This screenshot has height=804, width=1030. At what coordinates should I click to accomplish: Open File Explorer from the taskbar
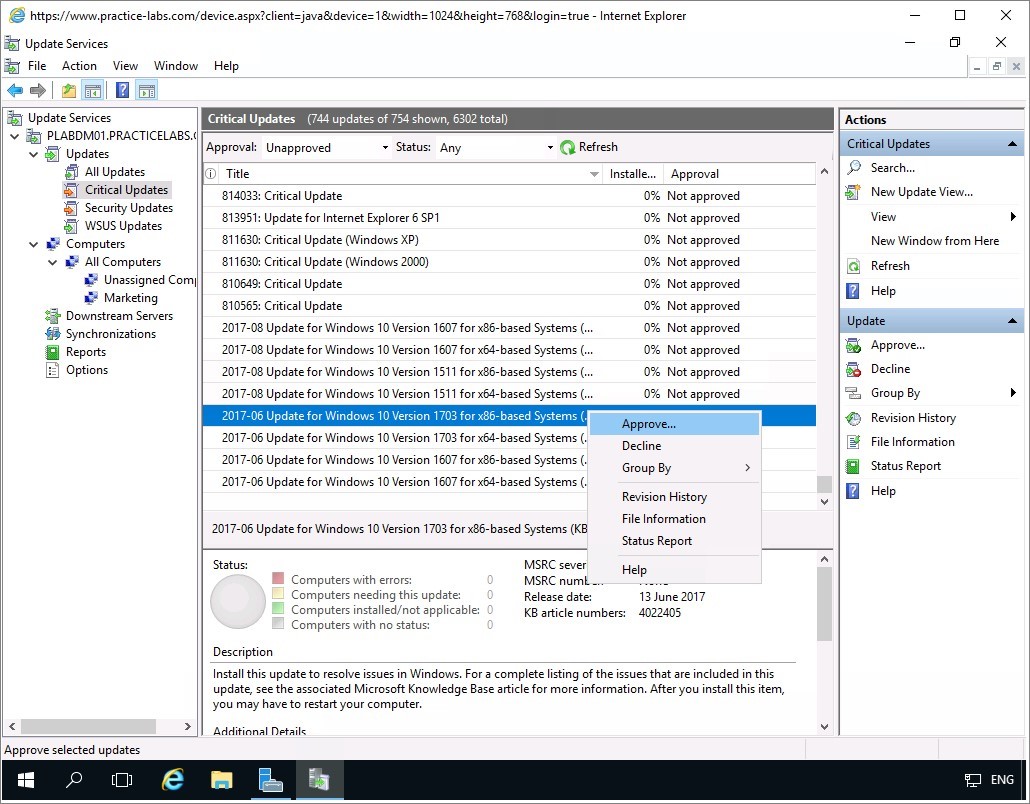[x=221, y=780]
